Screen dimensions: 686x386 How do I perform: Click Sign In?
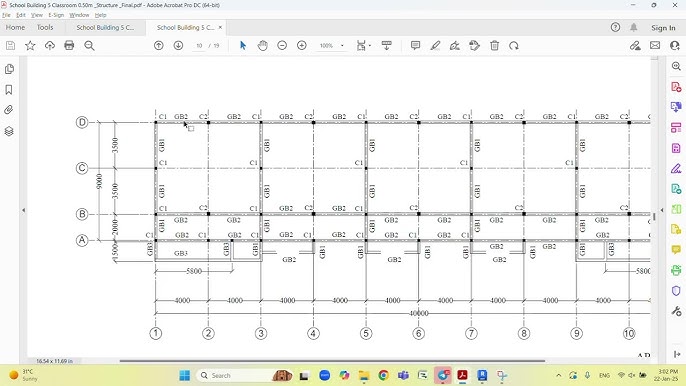pyautogui.click(x=663, y=28)
